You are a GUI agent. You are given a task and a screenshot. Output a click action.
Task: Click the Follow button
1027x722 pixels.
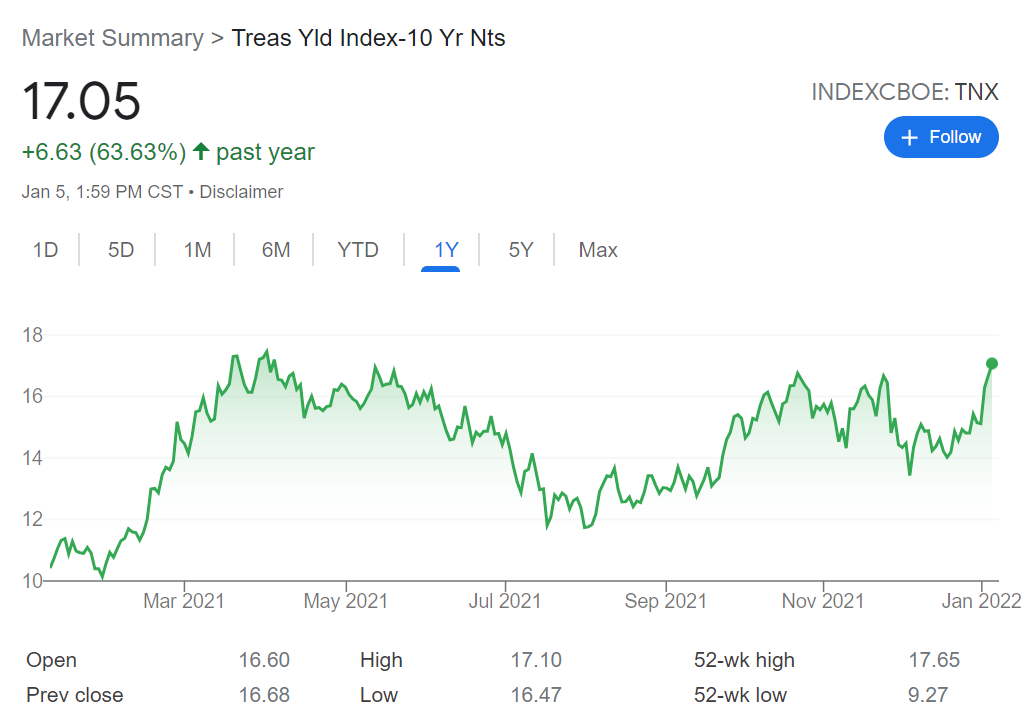tap(940, 138)
